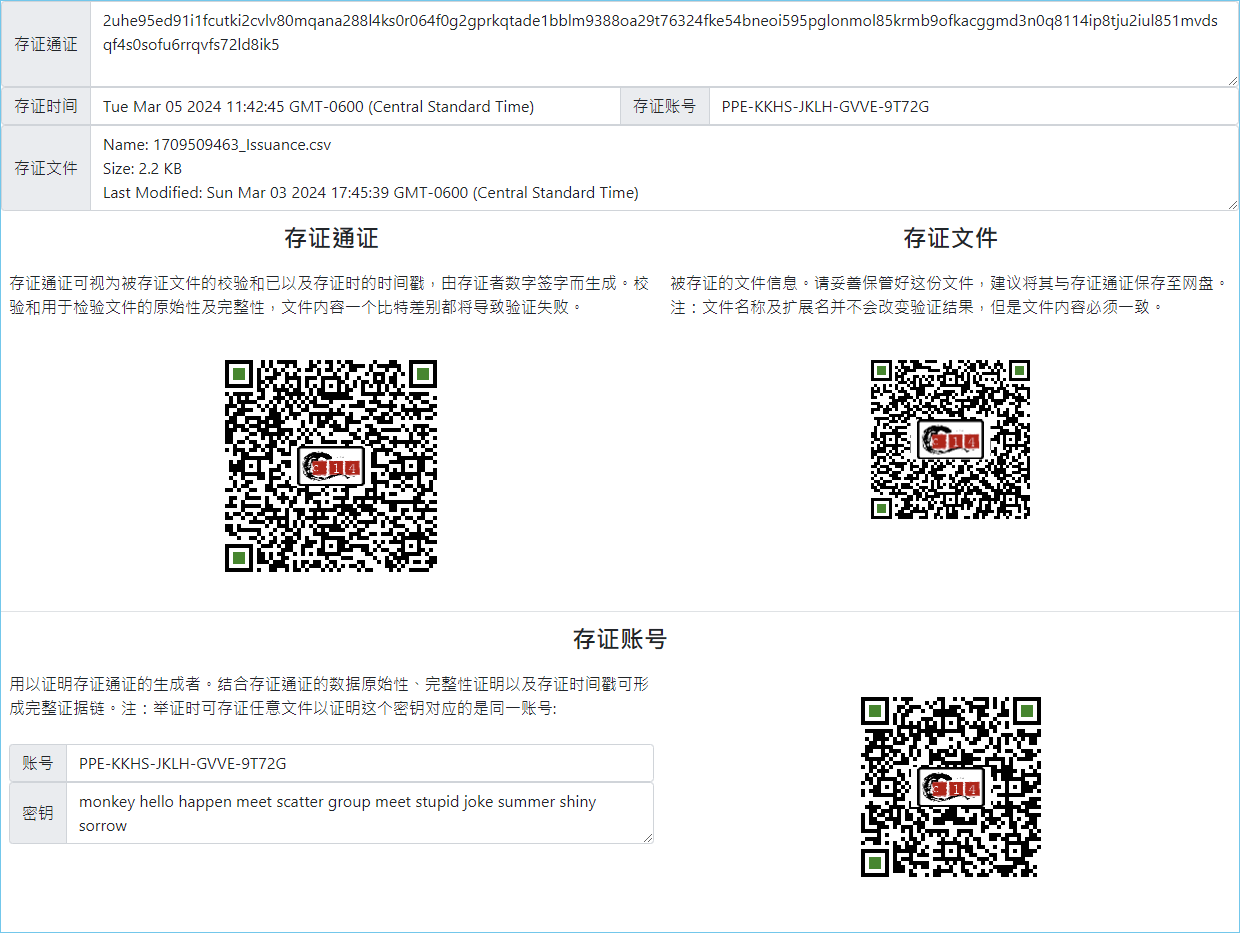Screen dimensions: 1240x933
Task: Click the 存证文件 label beside file info
Action: 46,168
